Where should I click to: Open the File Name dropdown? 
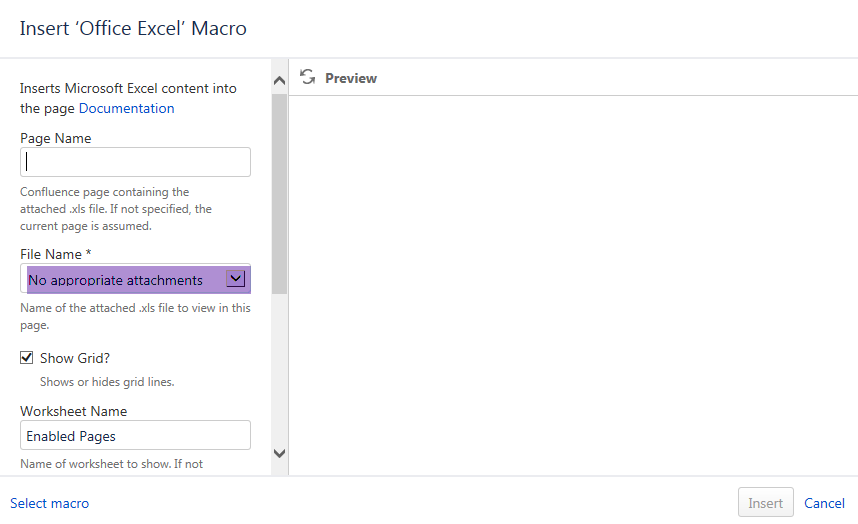136,279
